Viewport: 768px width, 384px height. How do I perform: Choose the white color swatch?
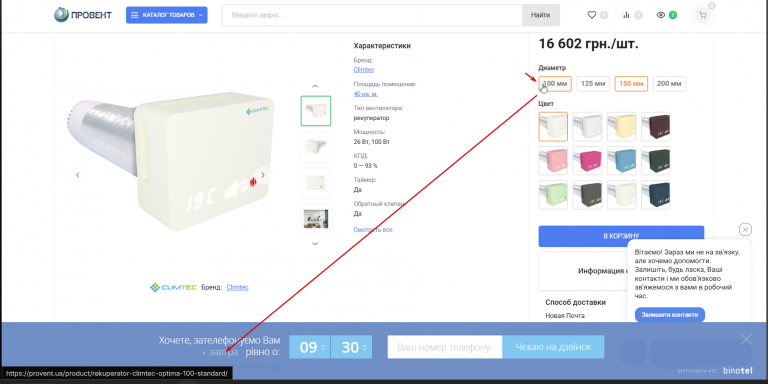click(x=587, y=127)
